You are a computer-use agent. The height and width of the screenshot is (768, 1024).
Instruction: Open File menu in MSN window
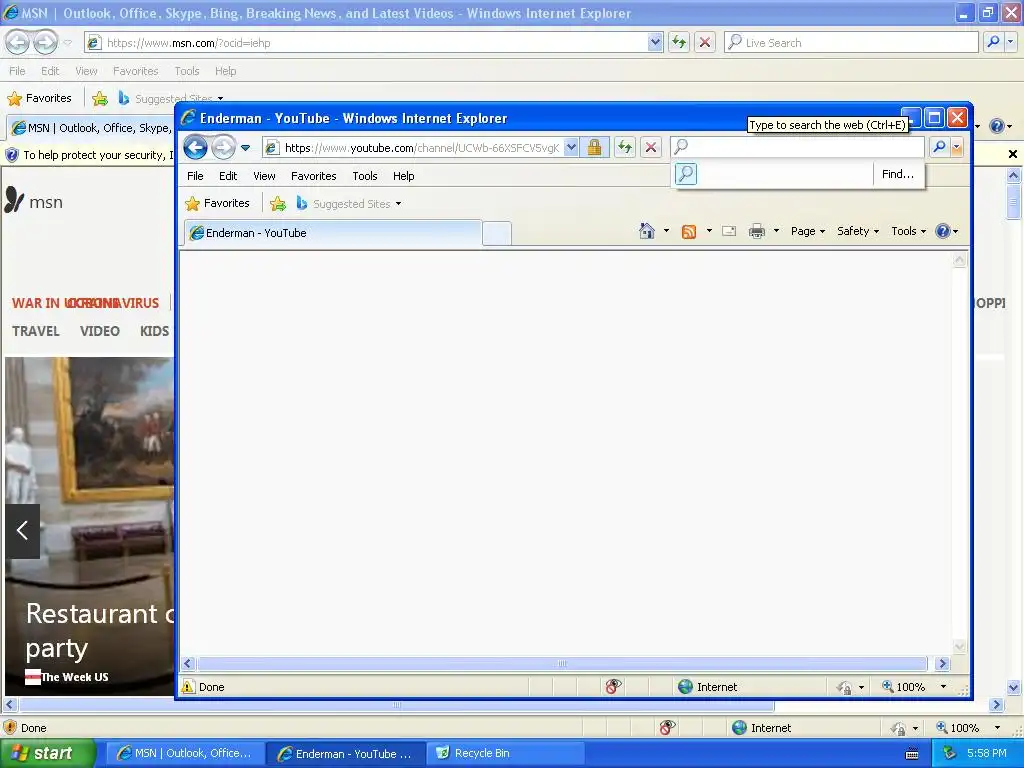pos(17,71)
